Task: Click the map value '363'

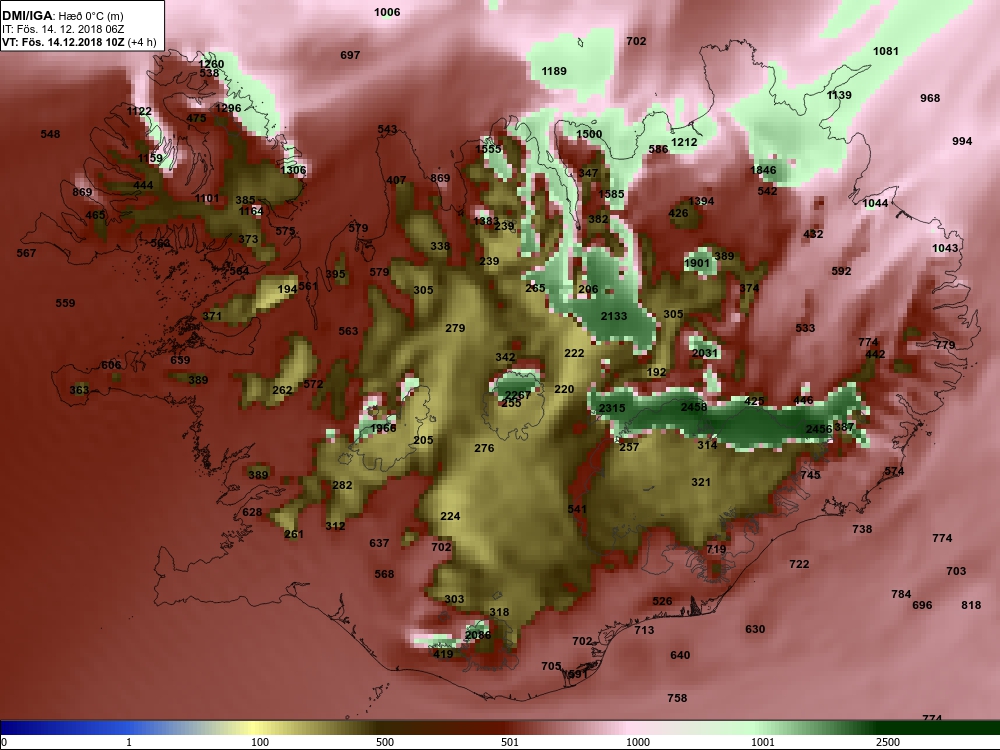Action: click(x=79, y=390)
